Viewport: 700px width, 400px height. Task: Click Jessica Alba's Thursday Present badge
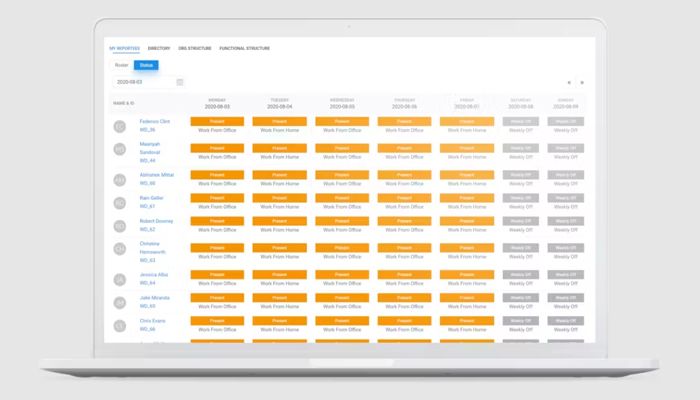pyautogui.click(x=404, y=275)
